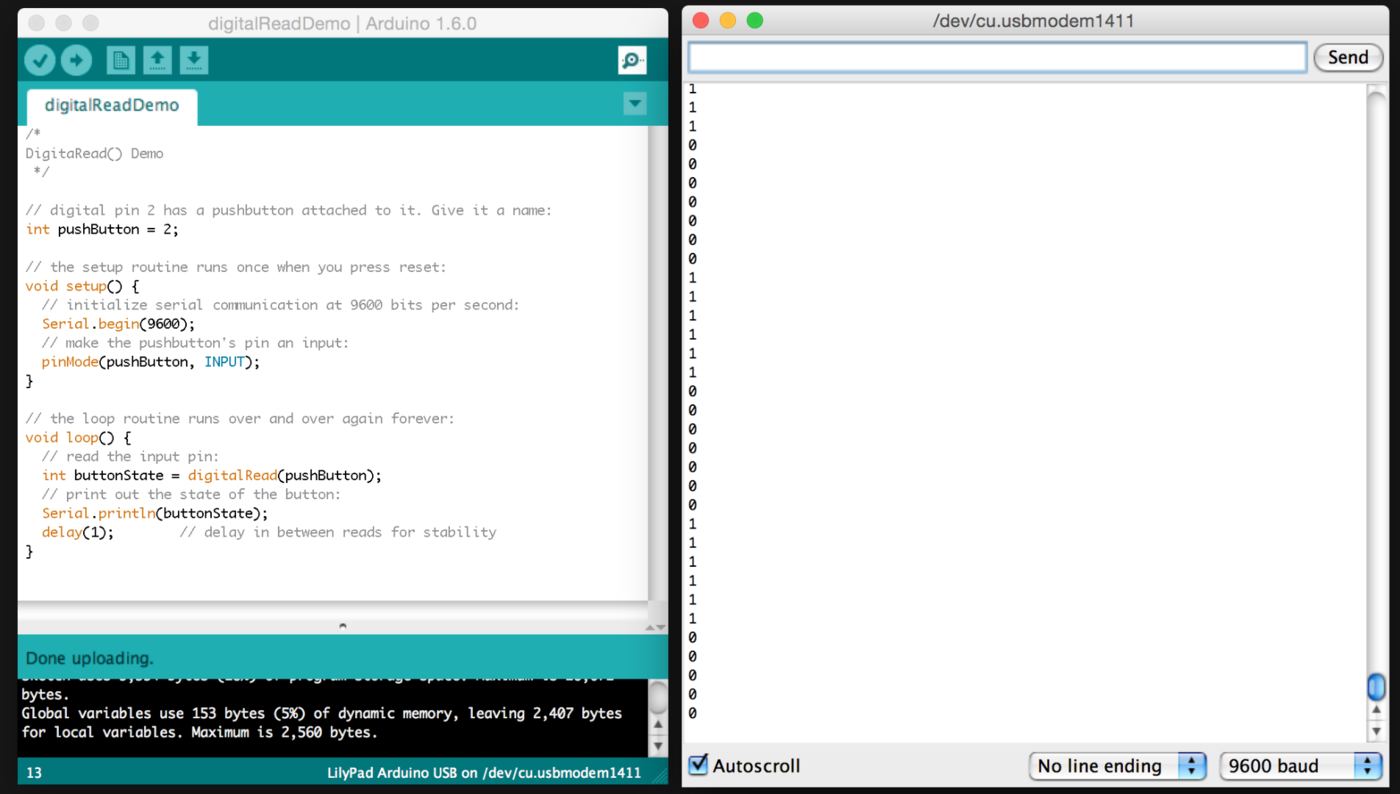1400x794 pixels.
Task: Click the 'void setup() {' line
Action: pos(82,286)
